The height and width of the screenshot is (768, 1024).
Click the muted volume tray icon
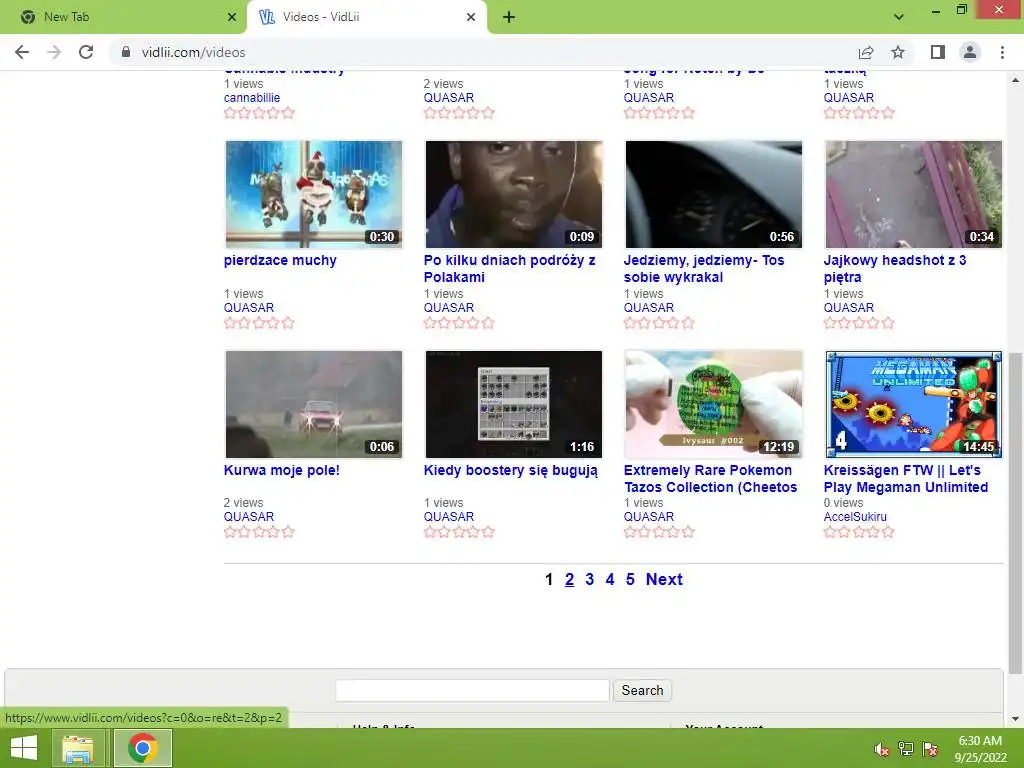882,749
